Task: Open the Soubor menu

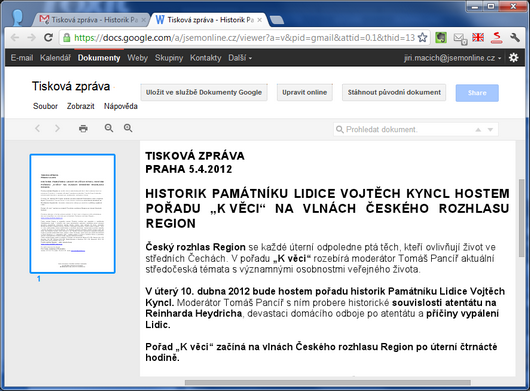Action: click(x=45, y=106)
